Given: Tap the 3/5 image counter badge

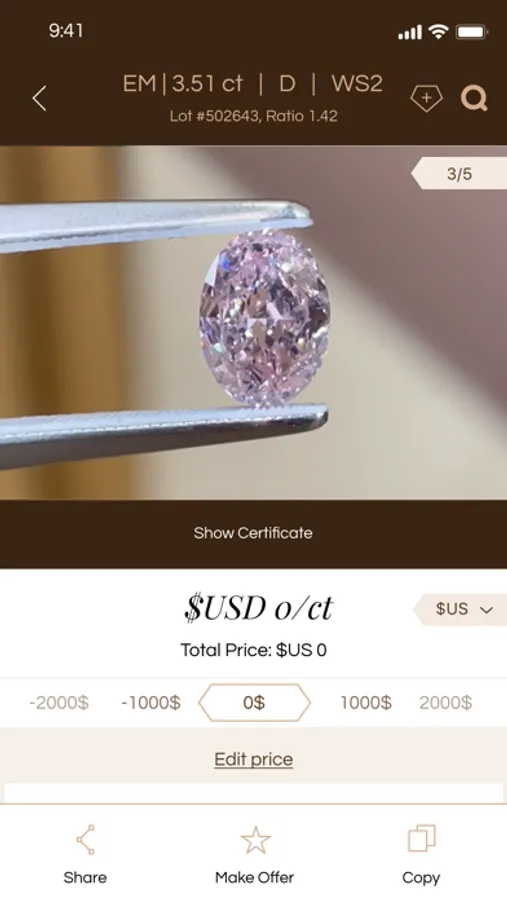Looking at the screenshot, I should pos(459,173).
